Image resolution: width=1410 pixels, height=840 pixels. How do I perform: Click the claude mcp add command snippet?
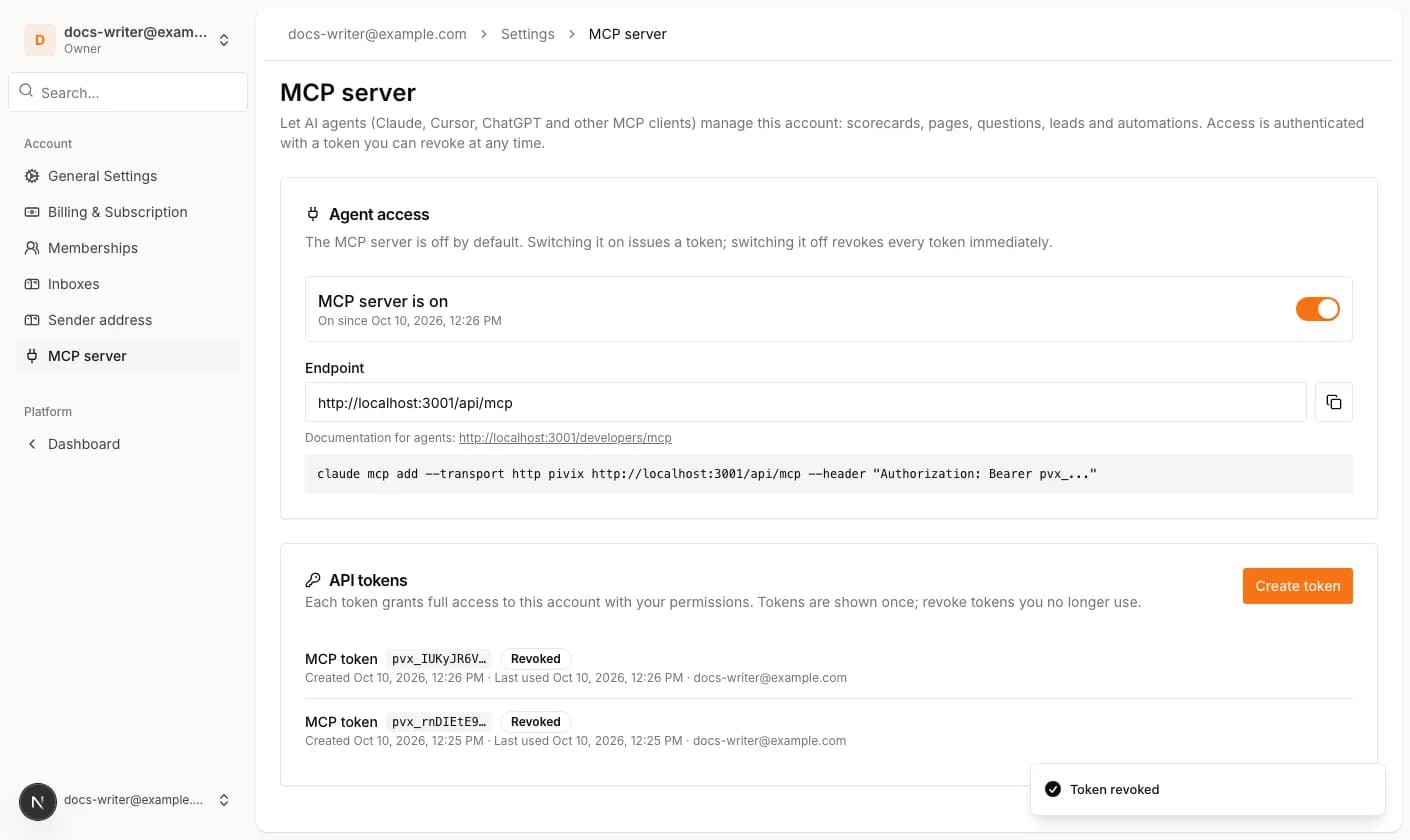[829, 474]
